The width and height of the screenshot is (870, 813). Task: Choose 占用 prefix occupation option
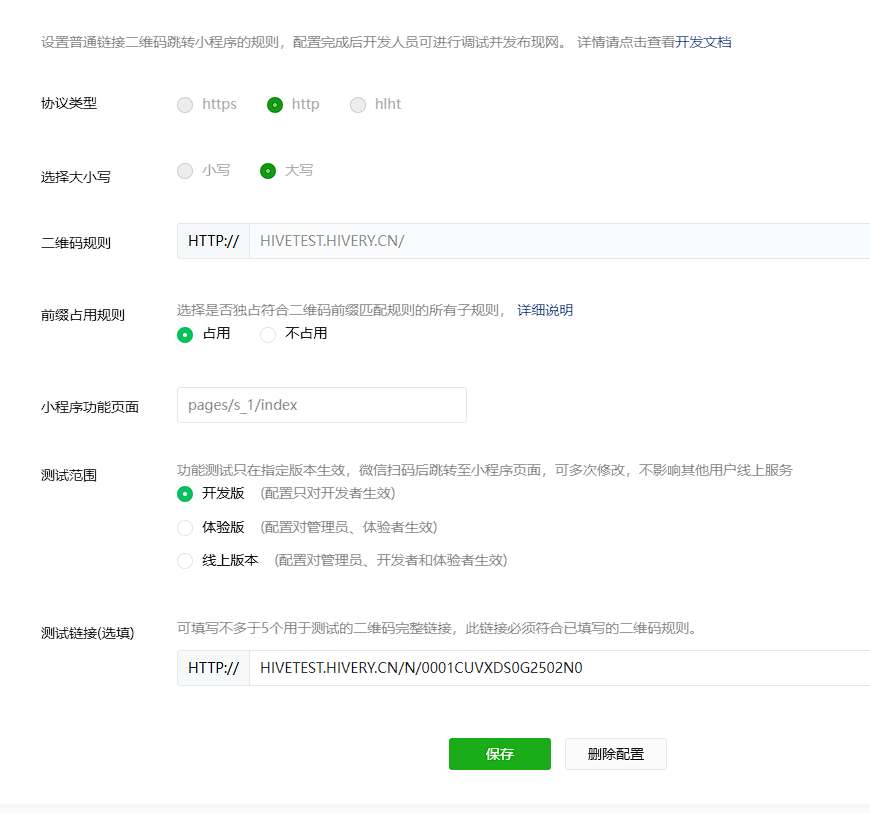185,335
